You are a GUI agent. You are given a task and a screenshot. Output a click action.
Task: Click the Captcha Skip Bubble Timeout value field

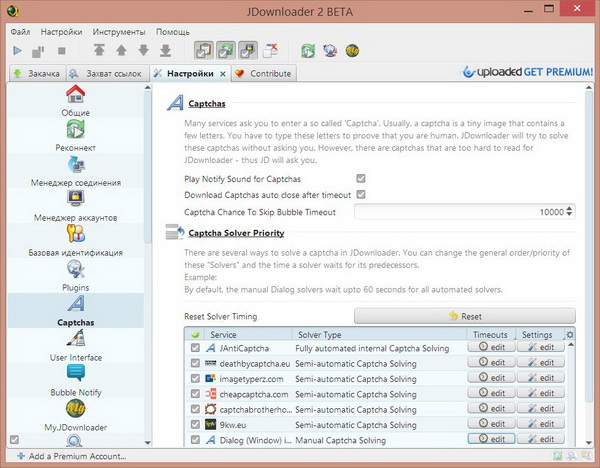[x=460, y=211]
